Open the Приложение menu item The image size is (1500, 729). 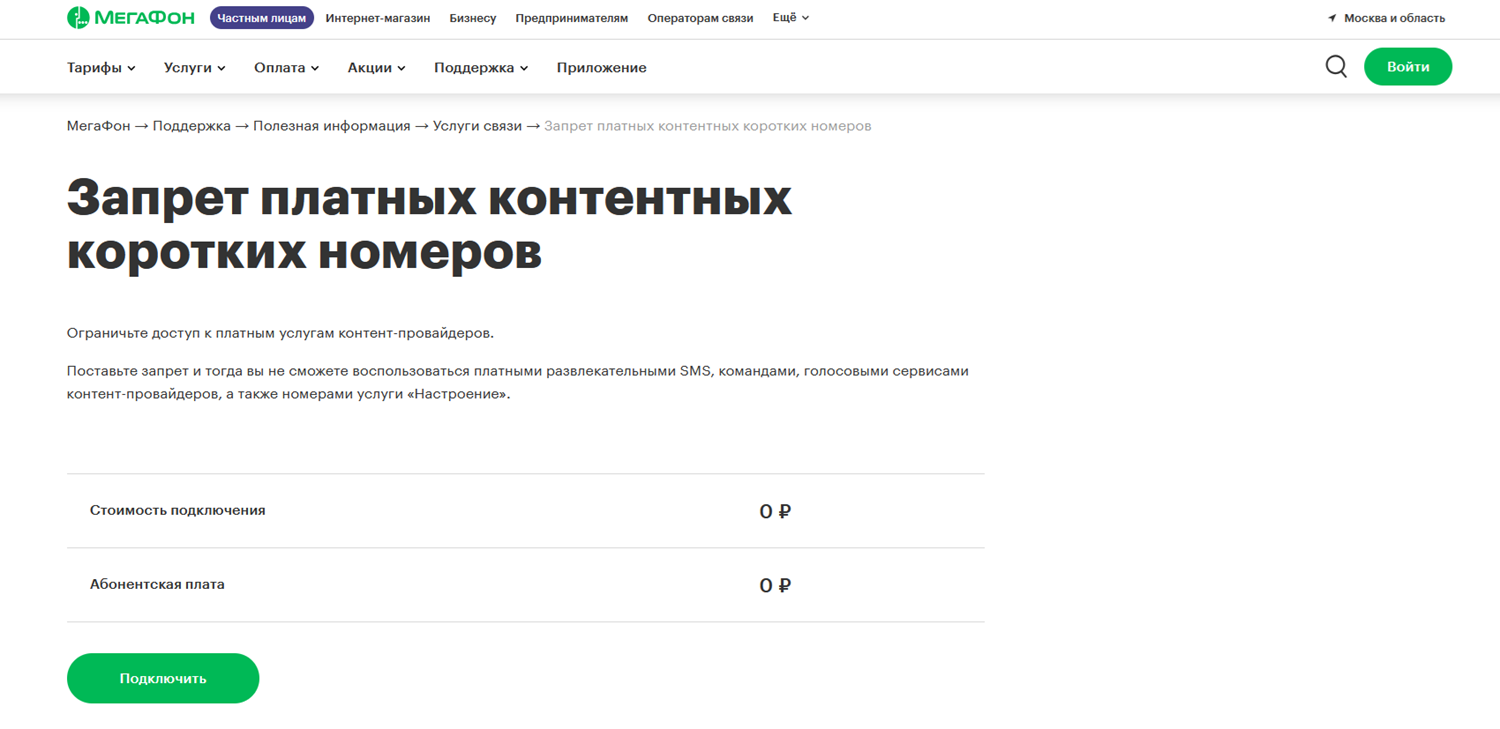click(x=602, y=68)
